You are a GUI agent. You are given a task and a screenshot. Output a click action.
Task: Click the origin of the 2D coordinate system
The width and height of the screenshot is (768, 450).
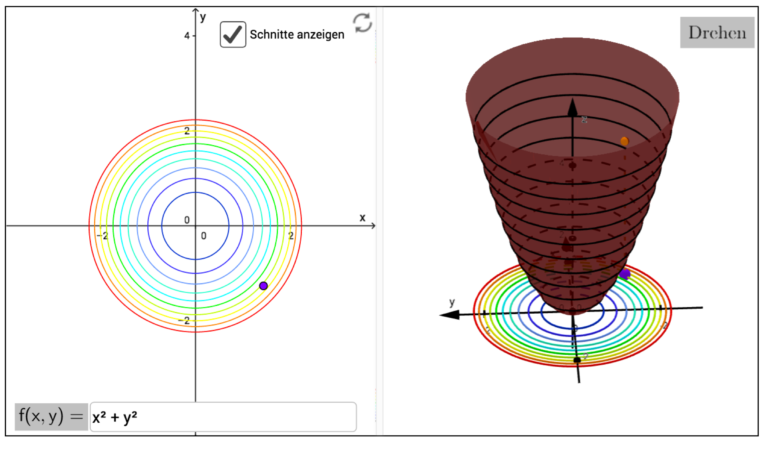tap(195, 226)
